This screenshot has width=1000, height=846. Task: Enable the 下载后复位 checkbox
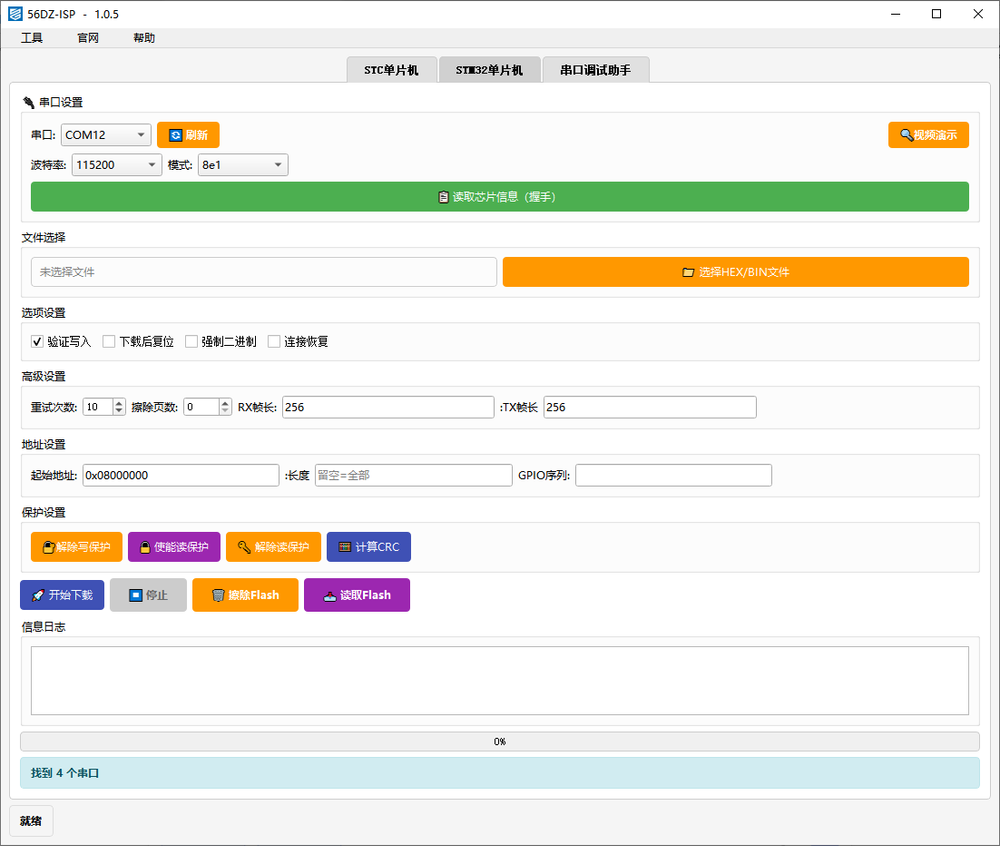pos(110,342)
